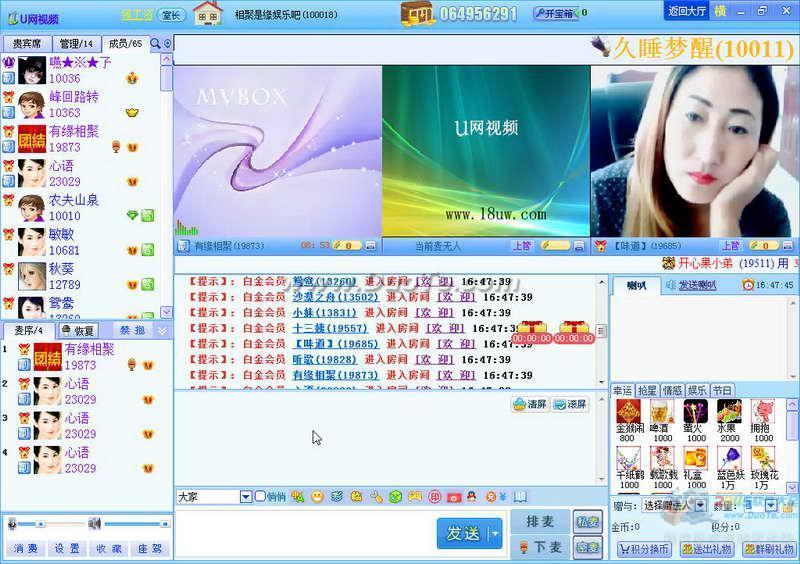Adjust the microphone volume slider
The height and width of the screenshot is (564, 800).
(51, 524)
